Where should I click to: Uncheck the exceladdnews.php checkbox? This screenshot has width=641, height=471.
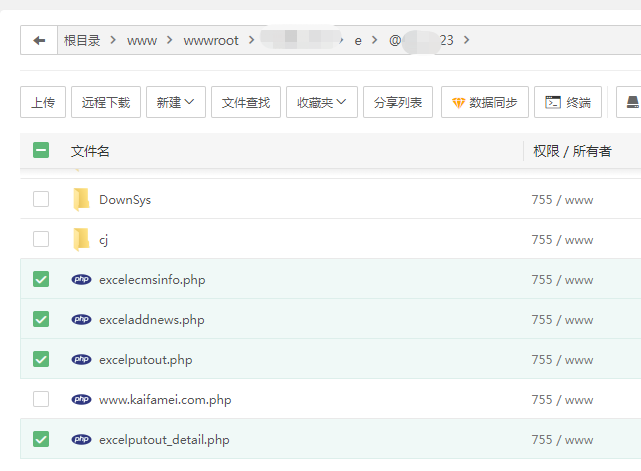[41, 319]
